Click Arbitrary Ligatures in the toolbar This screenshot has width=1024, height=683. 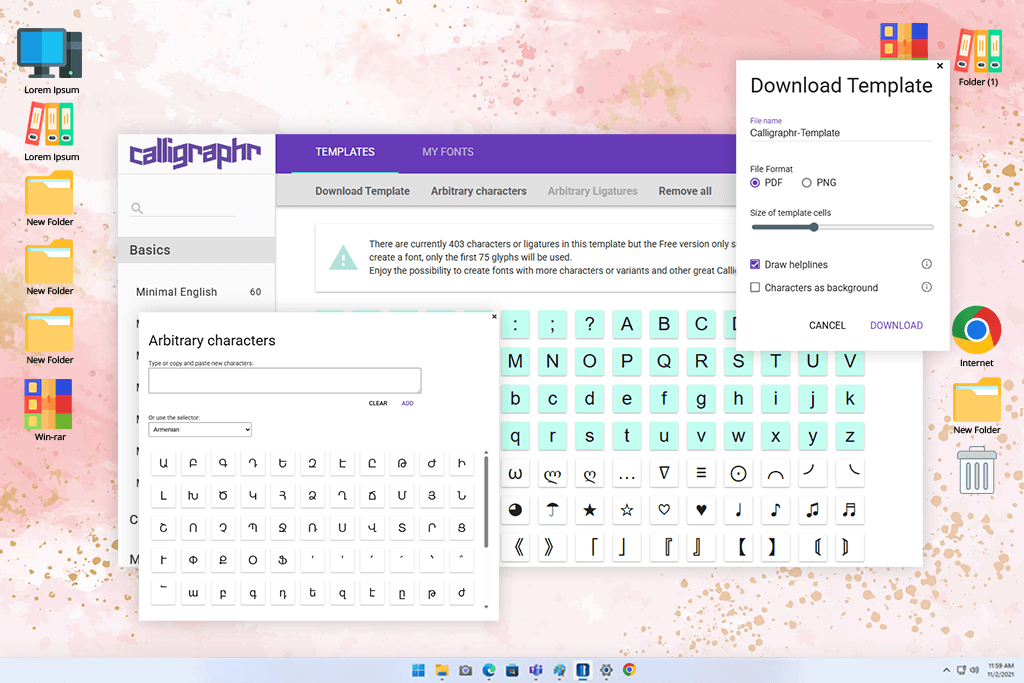(x=592, y=191)
